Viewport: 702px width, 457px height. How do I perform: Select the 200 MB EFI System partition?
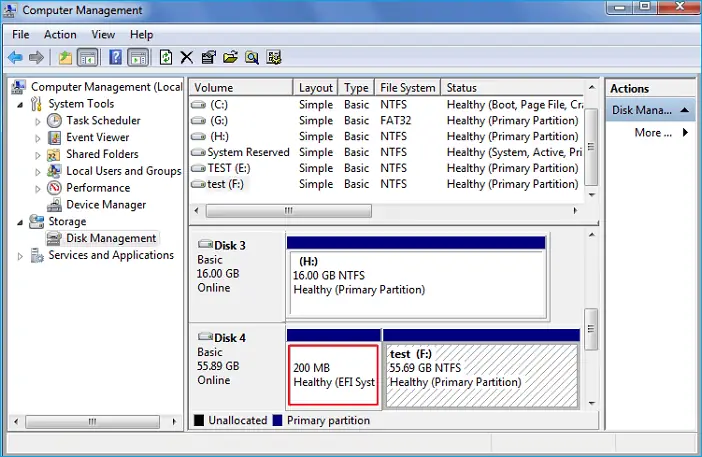[x=334, y=375]
